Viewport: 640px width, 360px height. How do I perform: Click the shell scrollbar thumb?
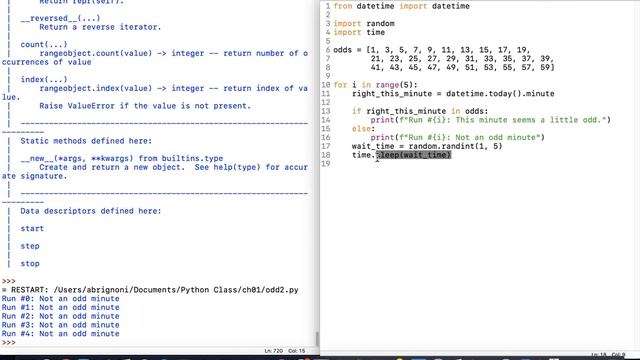click(x=317, y=339)
